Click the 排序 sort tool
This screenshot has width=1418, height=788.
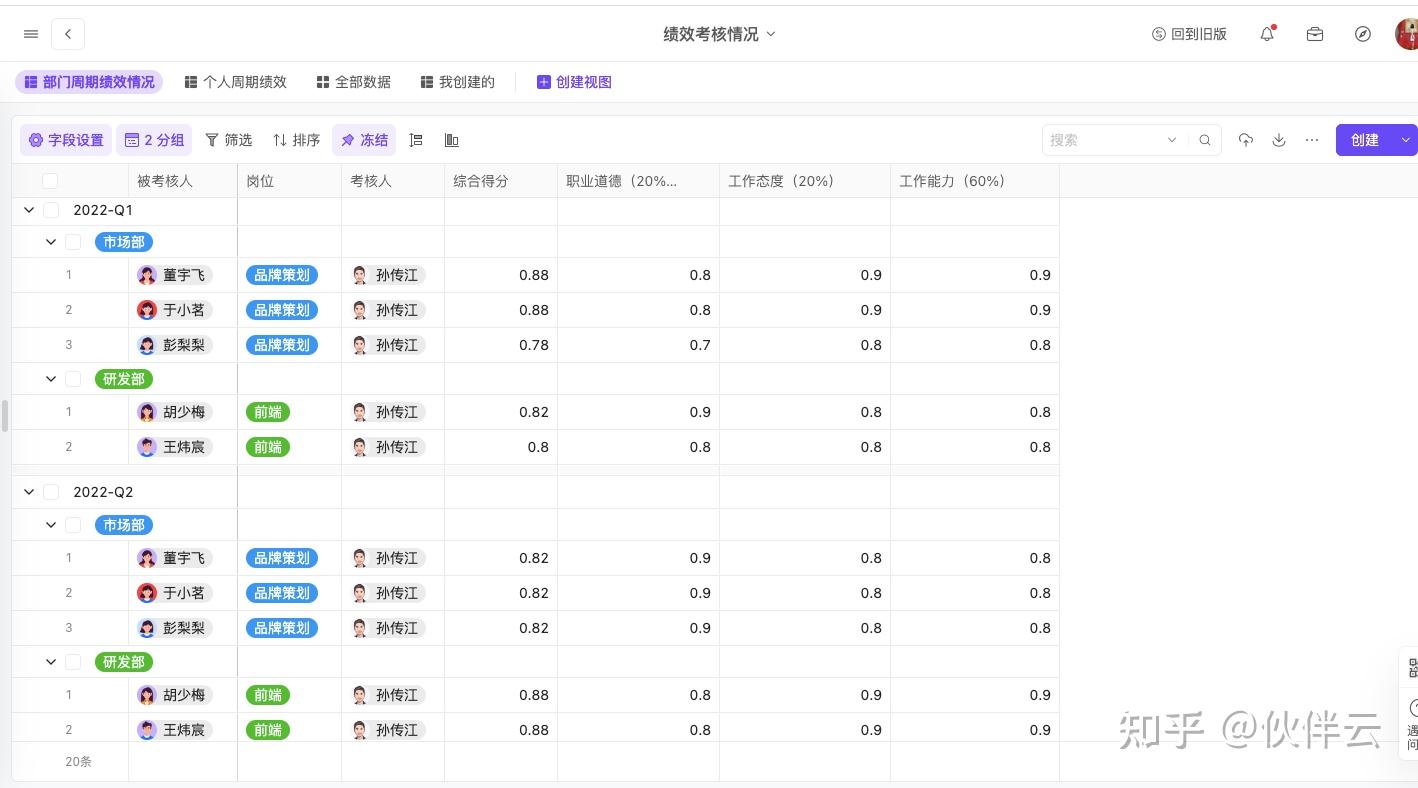click(297, 140)
